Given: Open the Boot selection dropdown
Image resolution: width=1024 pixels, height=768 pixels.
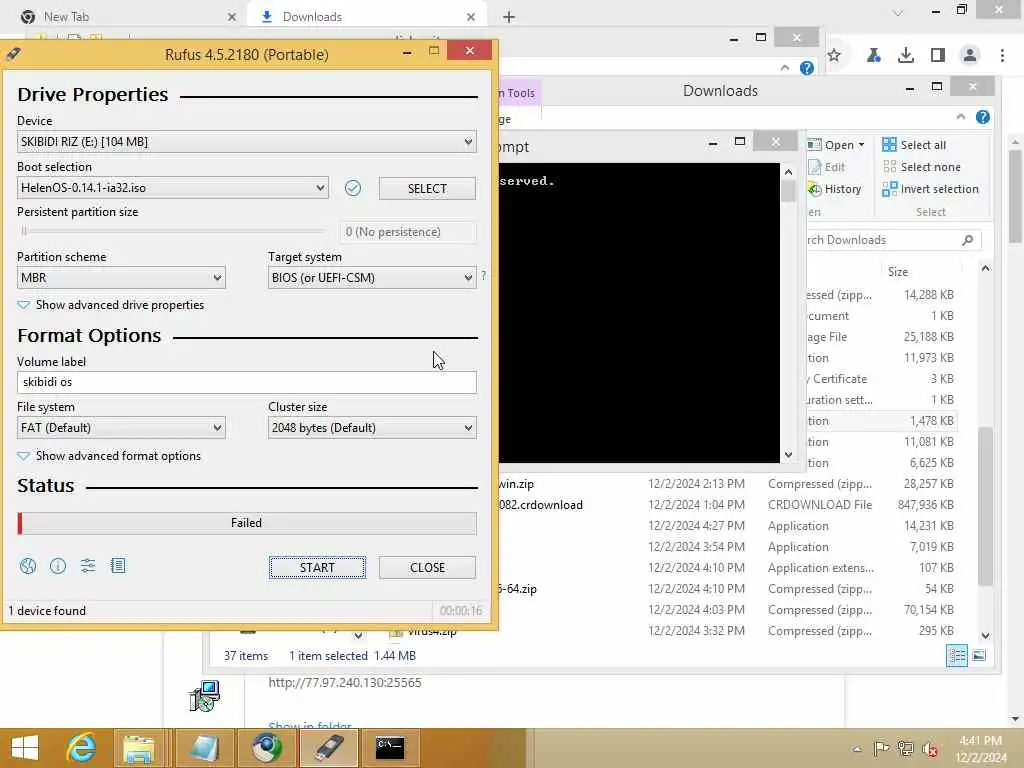Looking at the screenshot, I should (x=172, y=188).
